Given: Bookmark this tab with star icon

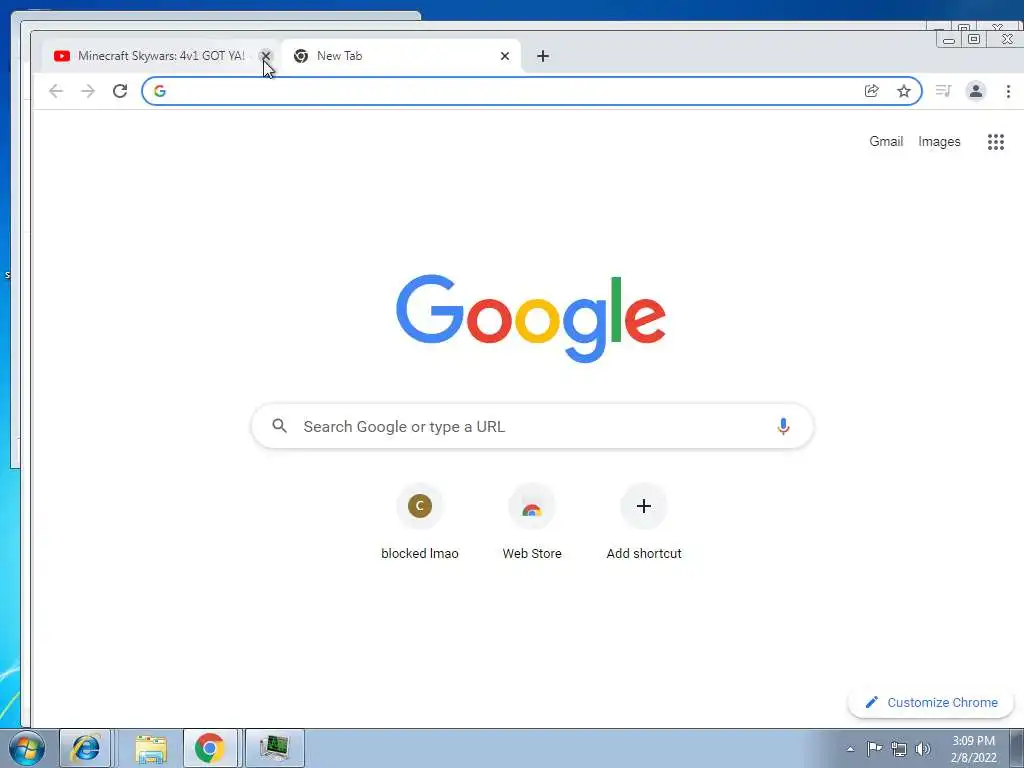Looking at the screenshot, I should click(904, 91).
